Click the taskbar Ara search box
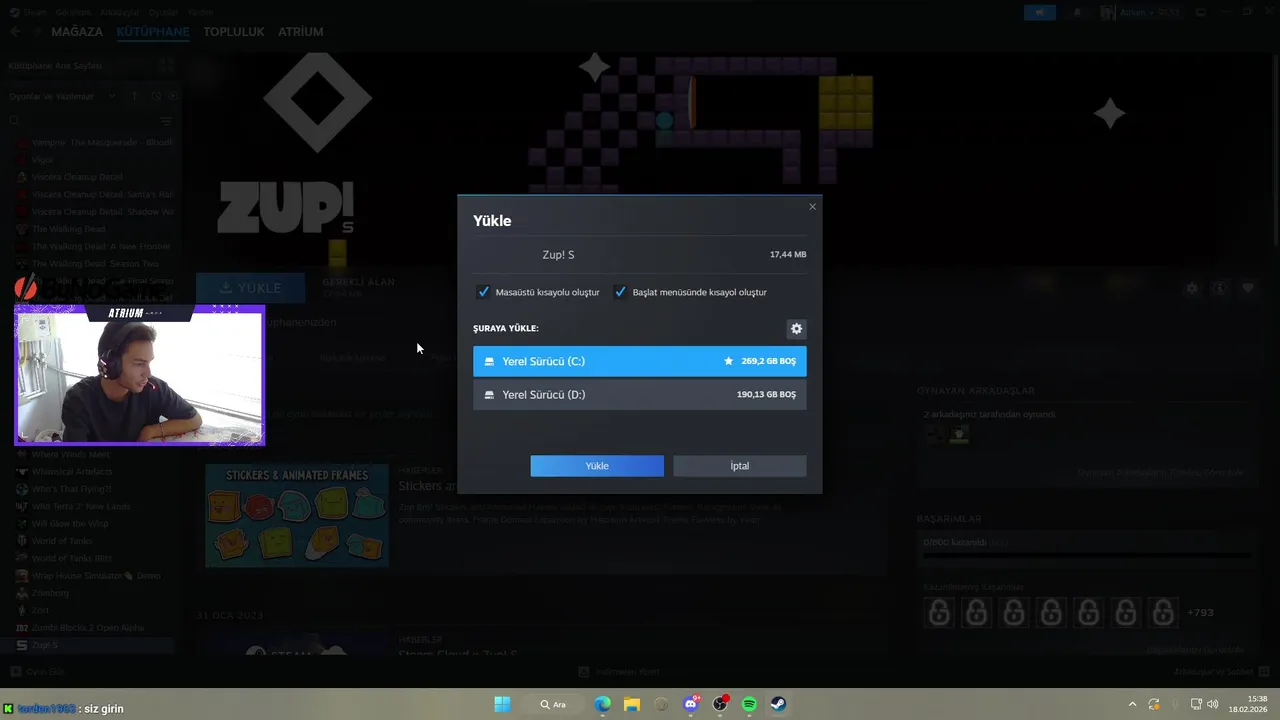Screen dimensions: 1280x720 [553, 704]
